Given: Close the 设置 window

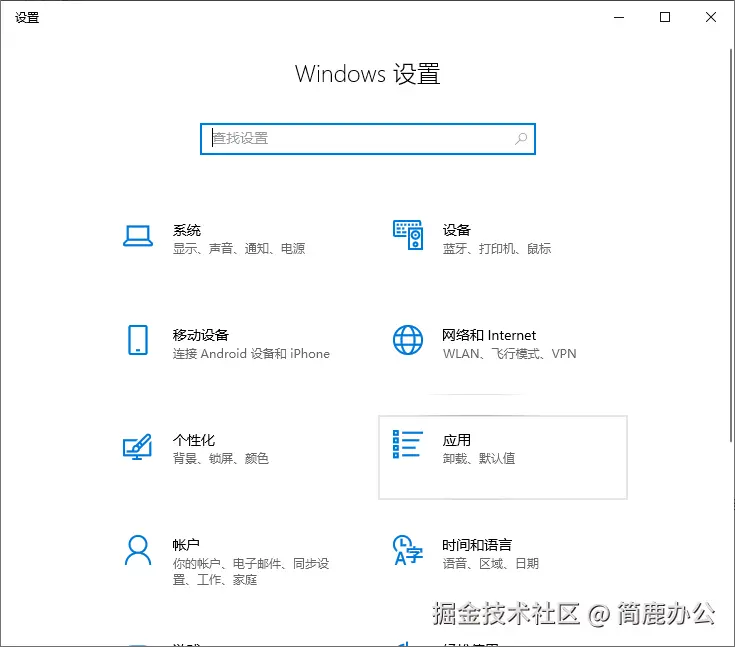Looking at the screenshot, I should pos(711,17).
